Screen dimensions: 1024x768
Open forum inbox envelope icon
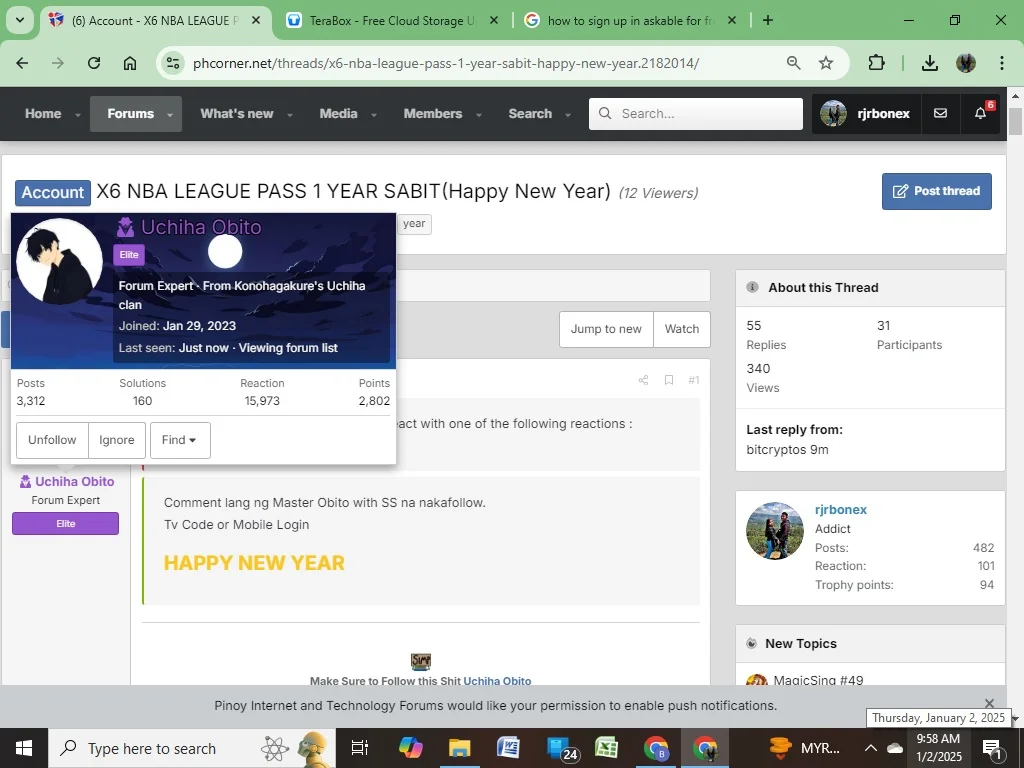(940, 114)
